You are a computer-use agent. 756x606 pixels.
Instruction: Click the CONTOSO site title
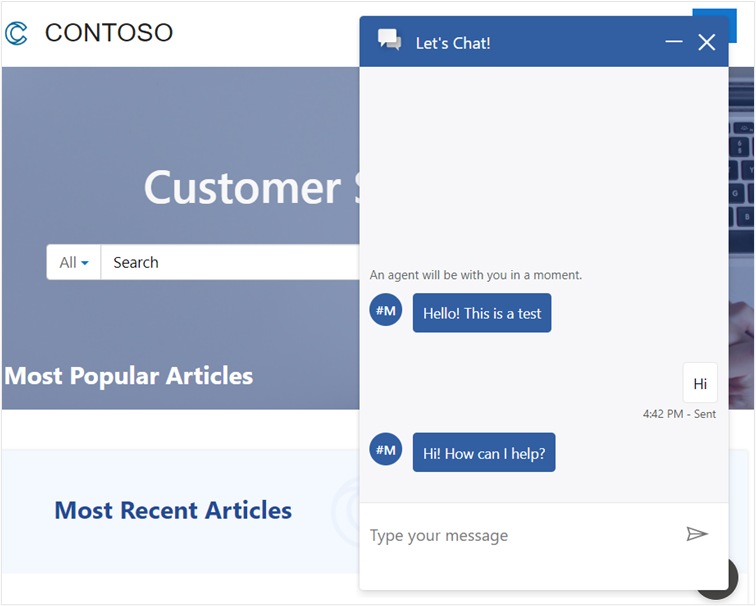click(109, 33)
